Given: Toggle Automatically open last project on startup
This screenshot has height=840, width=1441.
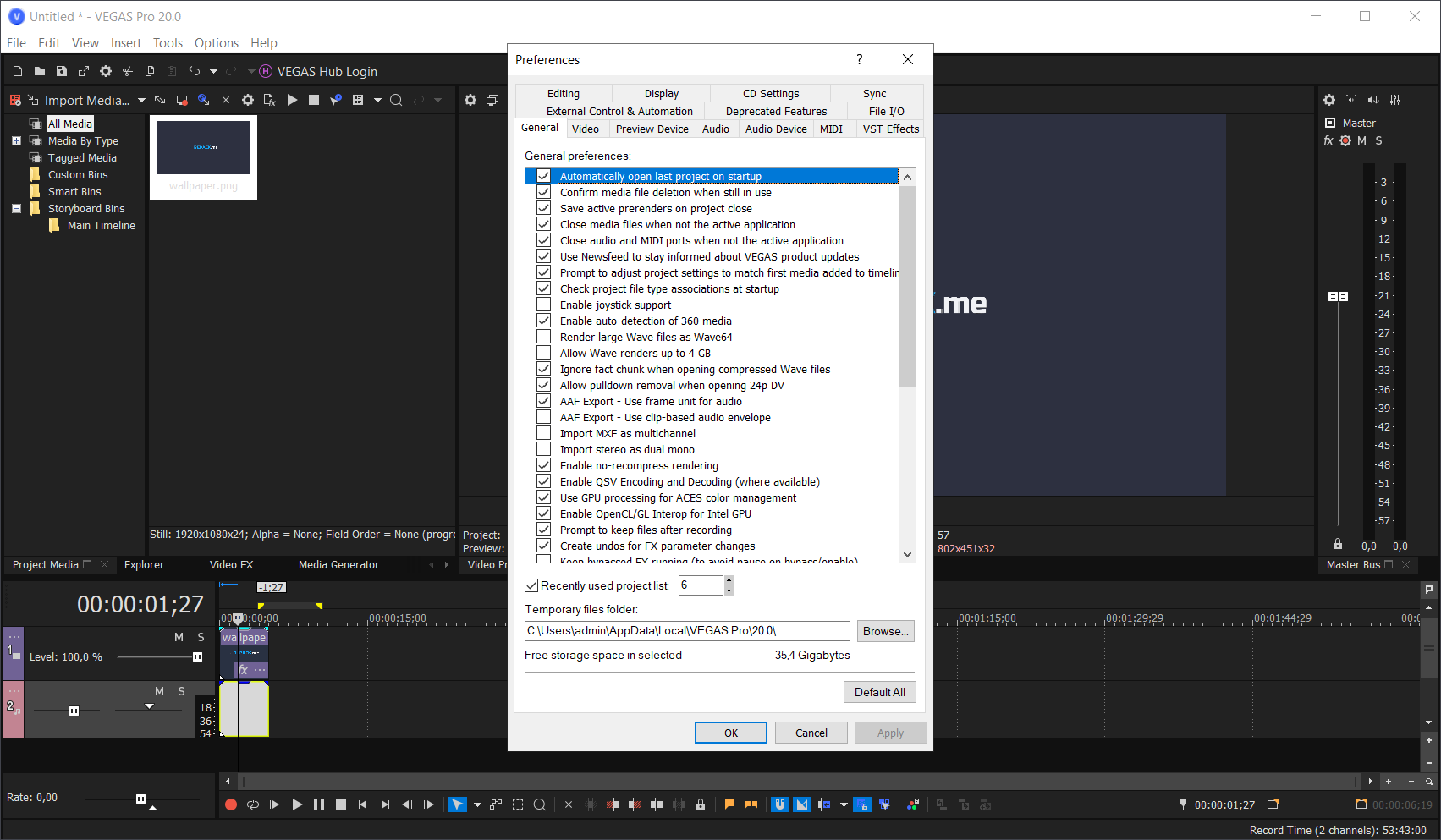Looking at the screenshot, I should pos(544,177).
